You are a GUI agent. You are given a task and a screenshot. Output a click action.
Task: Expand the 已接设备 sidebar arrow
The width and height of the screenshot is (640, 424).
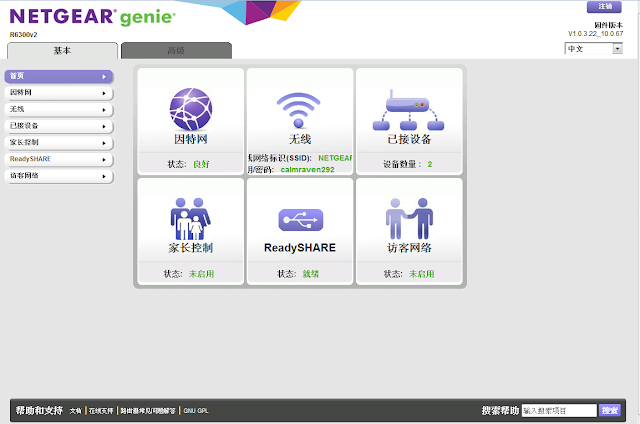point(104,127)
